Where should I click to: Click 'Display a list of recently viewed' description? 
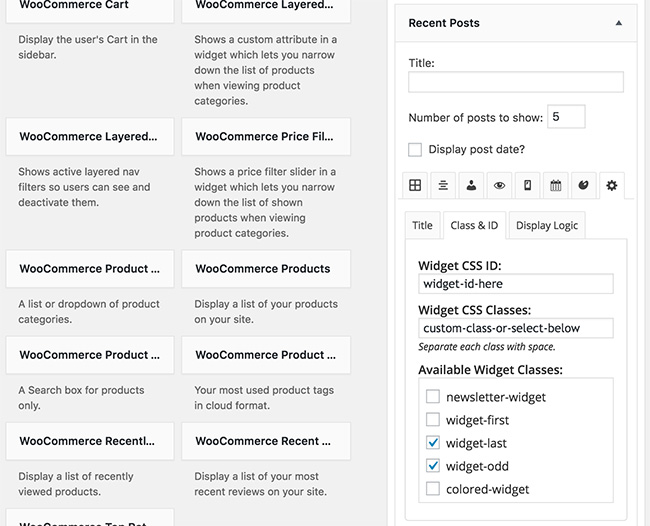pyautogui.click(x=76, y=484)
